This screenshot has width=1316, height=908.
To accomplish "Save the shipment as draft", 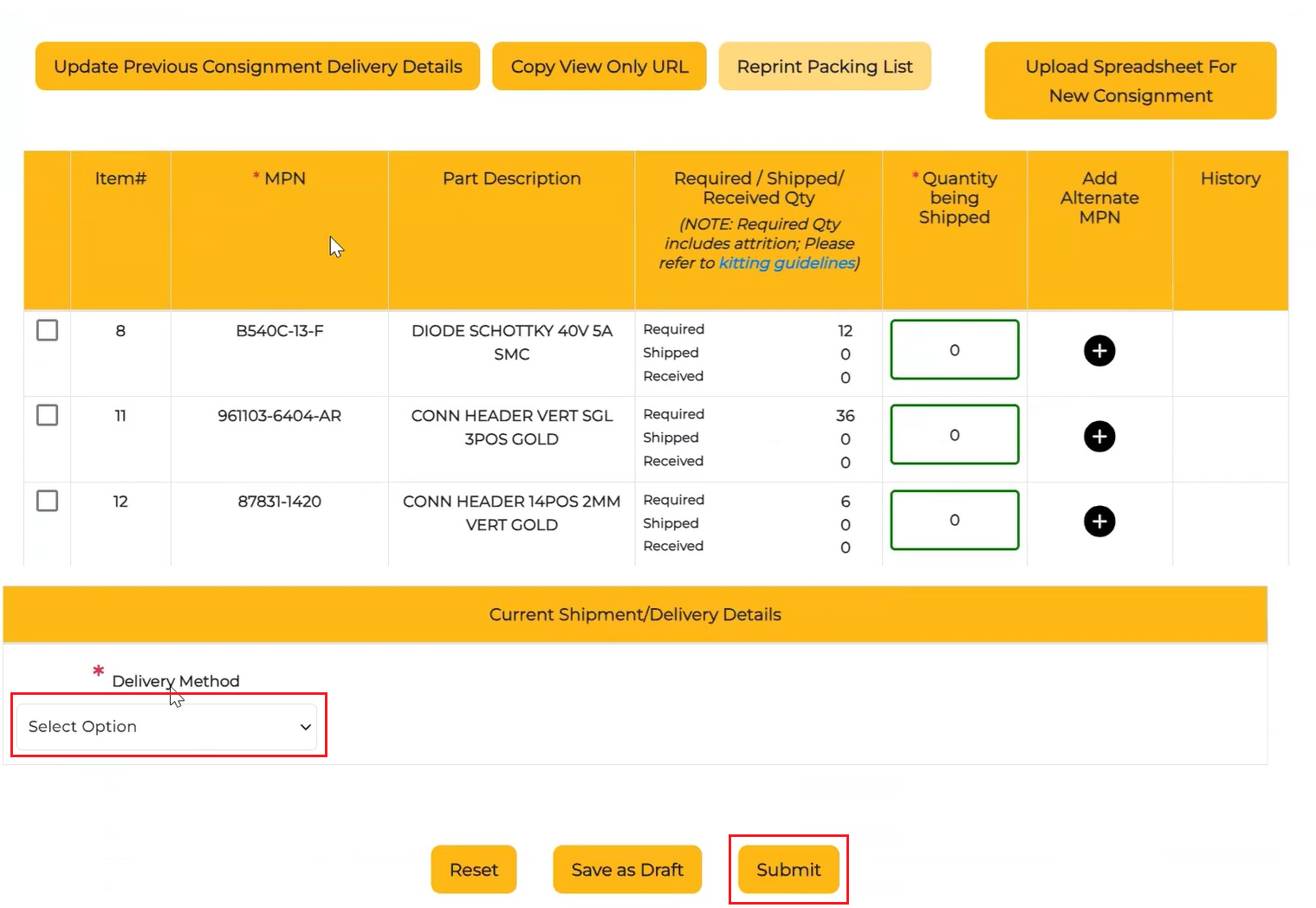I will pyautogui.click(x=627, y=870).
